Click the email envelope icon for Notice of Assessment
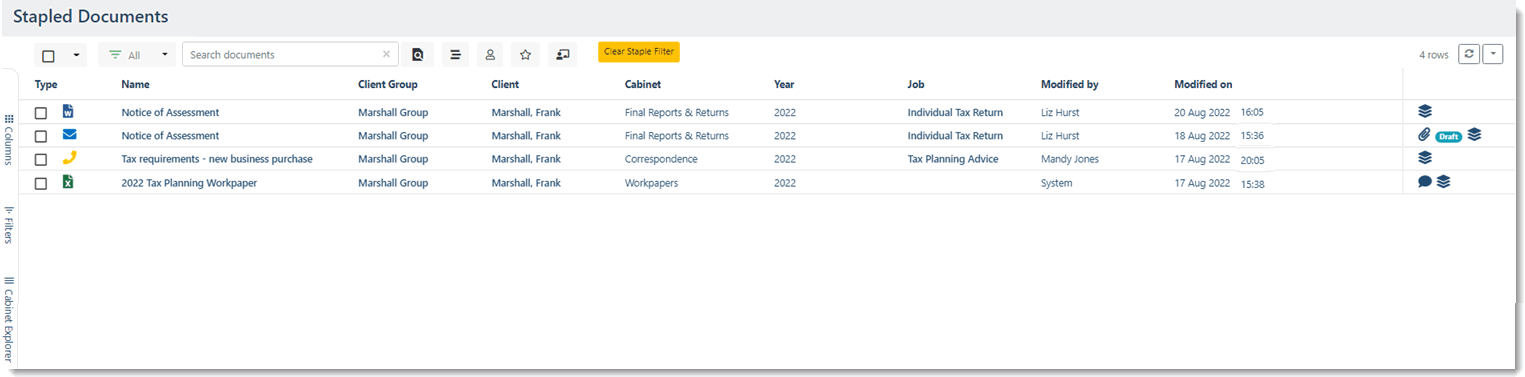The image size is (1525, 377). tap(69, 135)
